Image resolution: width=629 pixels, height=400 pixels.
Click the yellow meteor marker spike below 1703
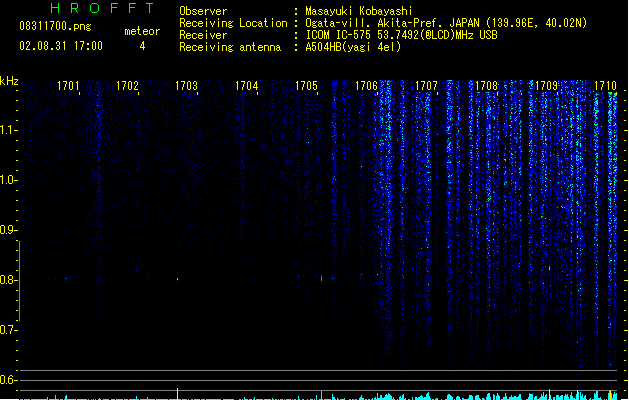coord(177,393)
